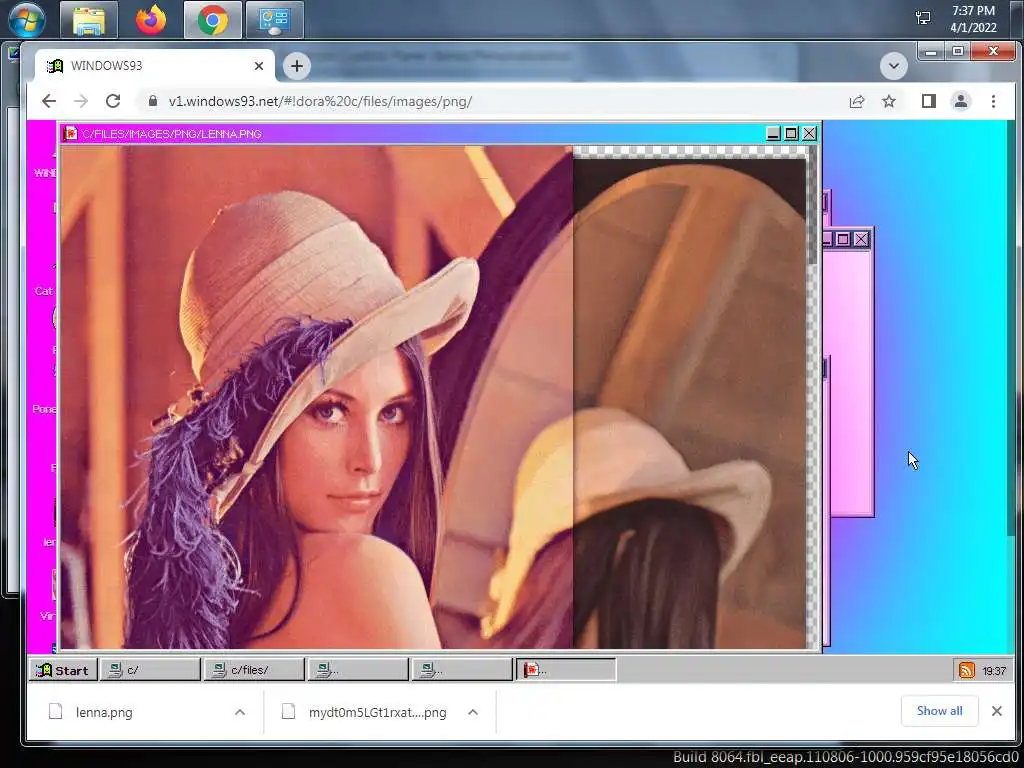Open File Explorer from the taskbar
This screenshot has width=1024, height=768.
pyautogui.click(x=89, y=20)
